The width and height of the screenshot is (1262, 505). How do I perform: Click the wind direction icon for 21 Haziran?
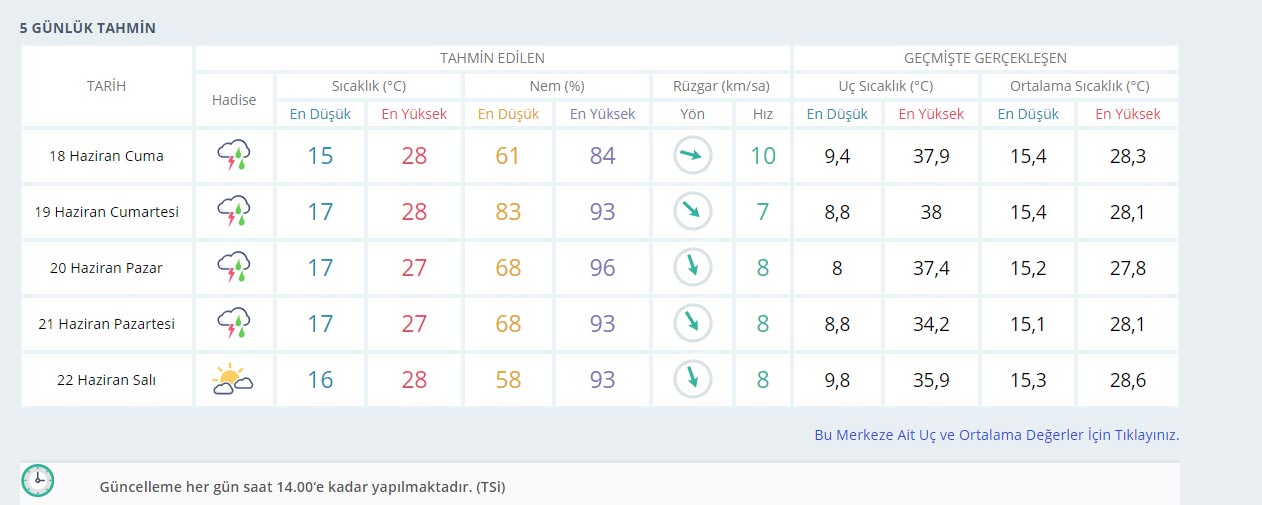tap(692, 324)
